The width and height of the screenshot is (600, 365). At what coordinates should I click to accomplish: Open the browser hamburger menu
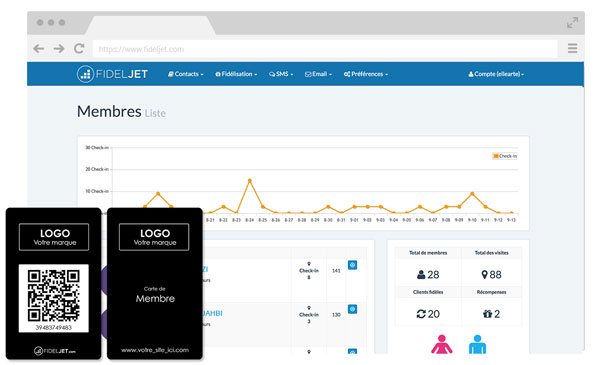click(x=572, y=48)
